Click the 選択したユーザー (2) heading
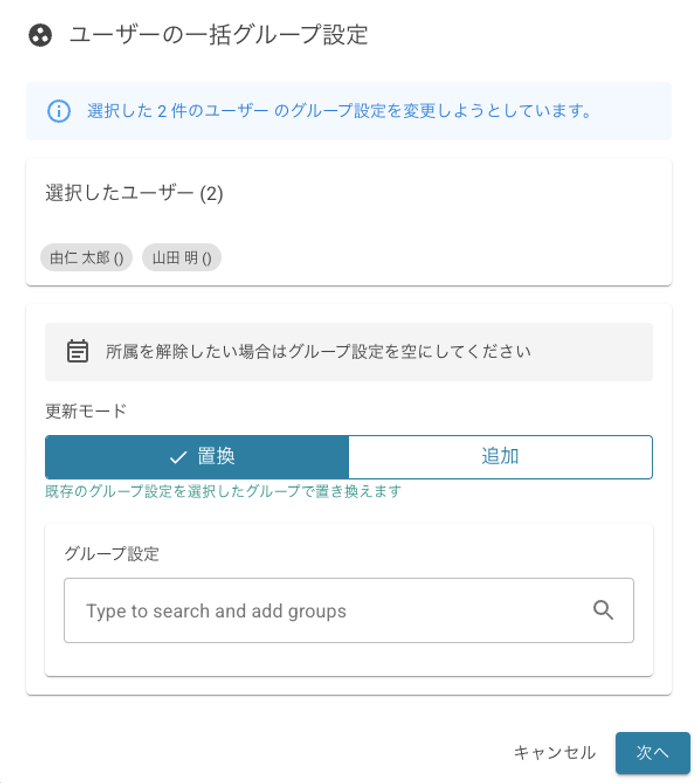Image resolution: width=697 pixels, height=783 pixels. (134, 193)
